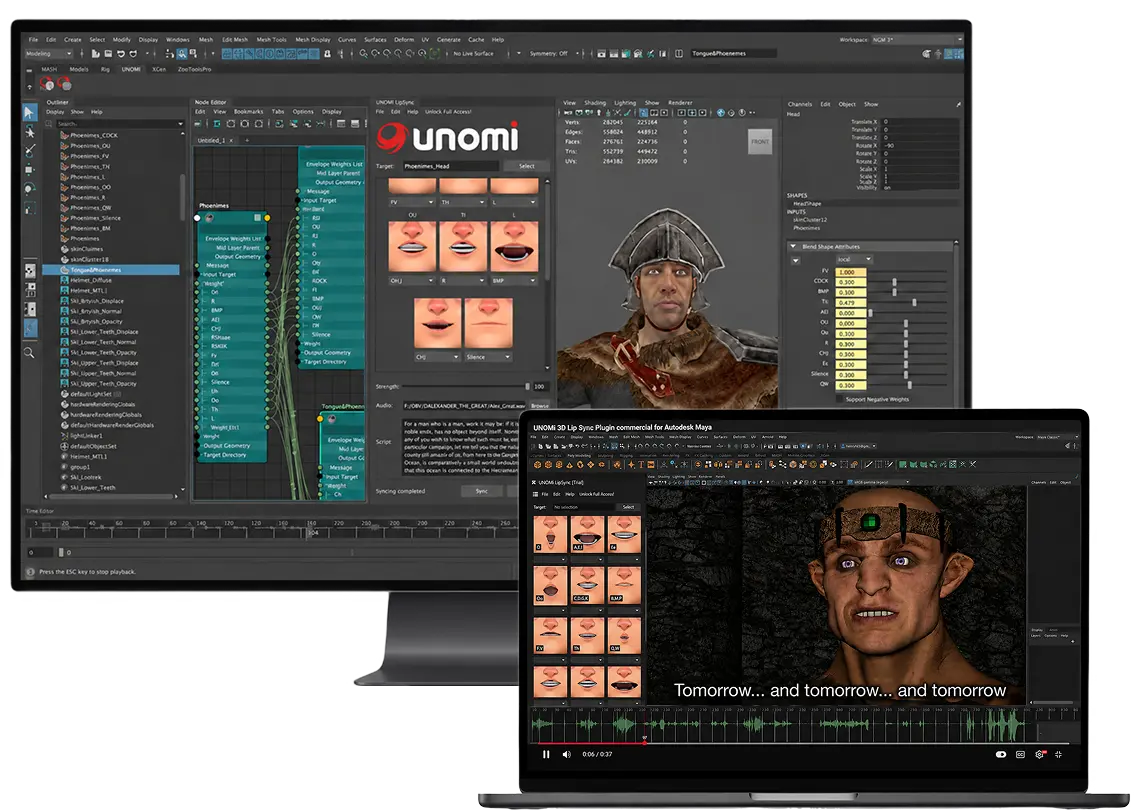Click first red UNOMI shelf icon

48,85
